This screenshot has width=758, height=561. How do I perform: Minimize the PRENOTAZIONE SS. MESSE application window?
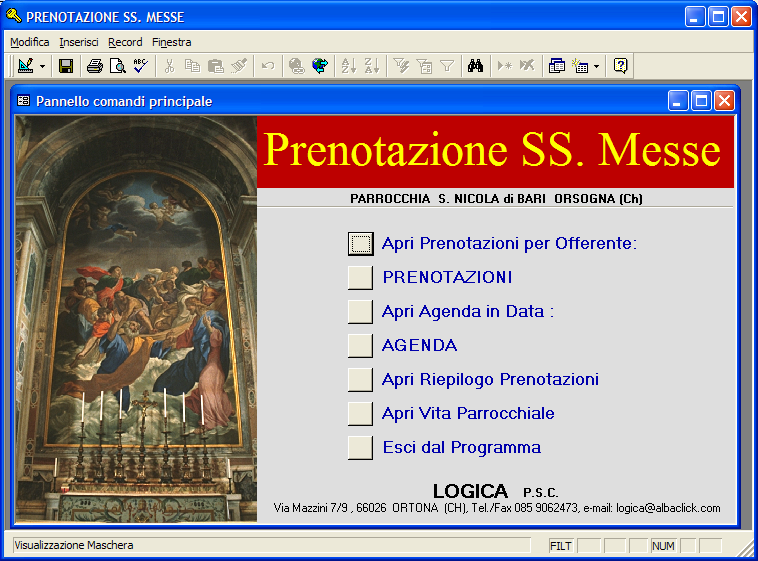tap(695, 17)
